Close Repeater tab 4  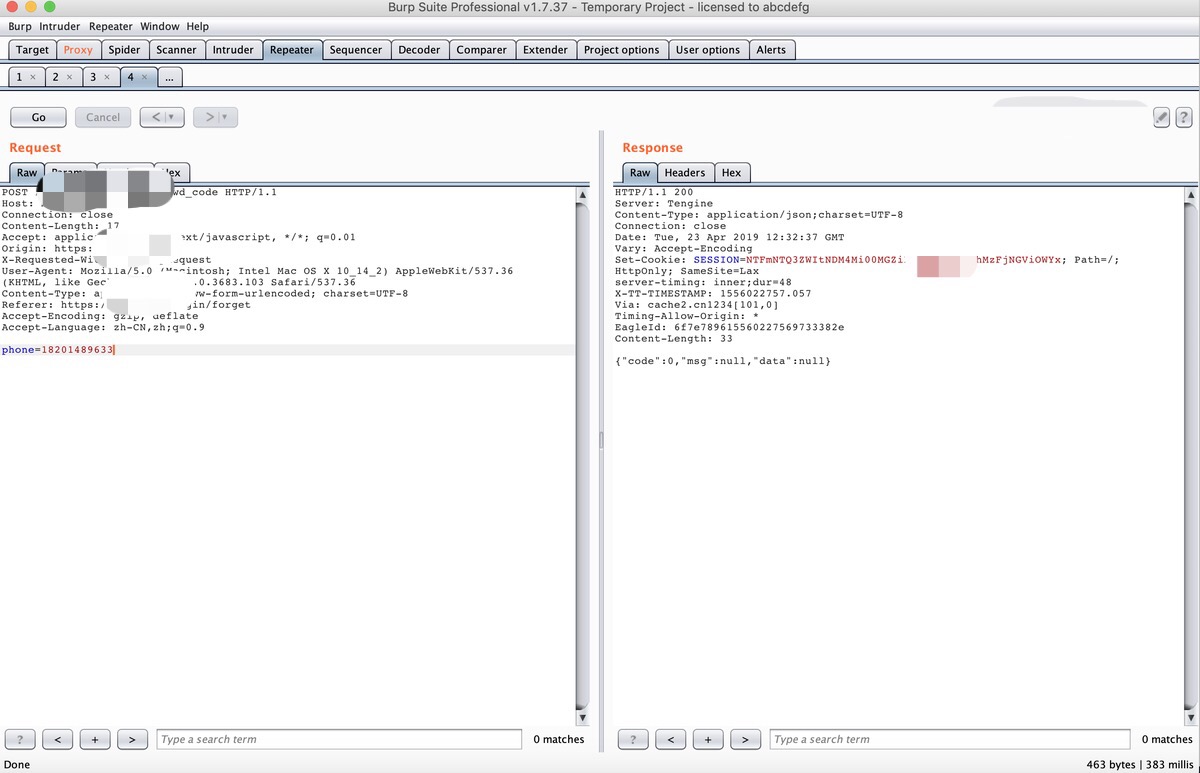tap(144, 77)
